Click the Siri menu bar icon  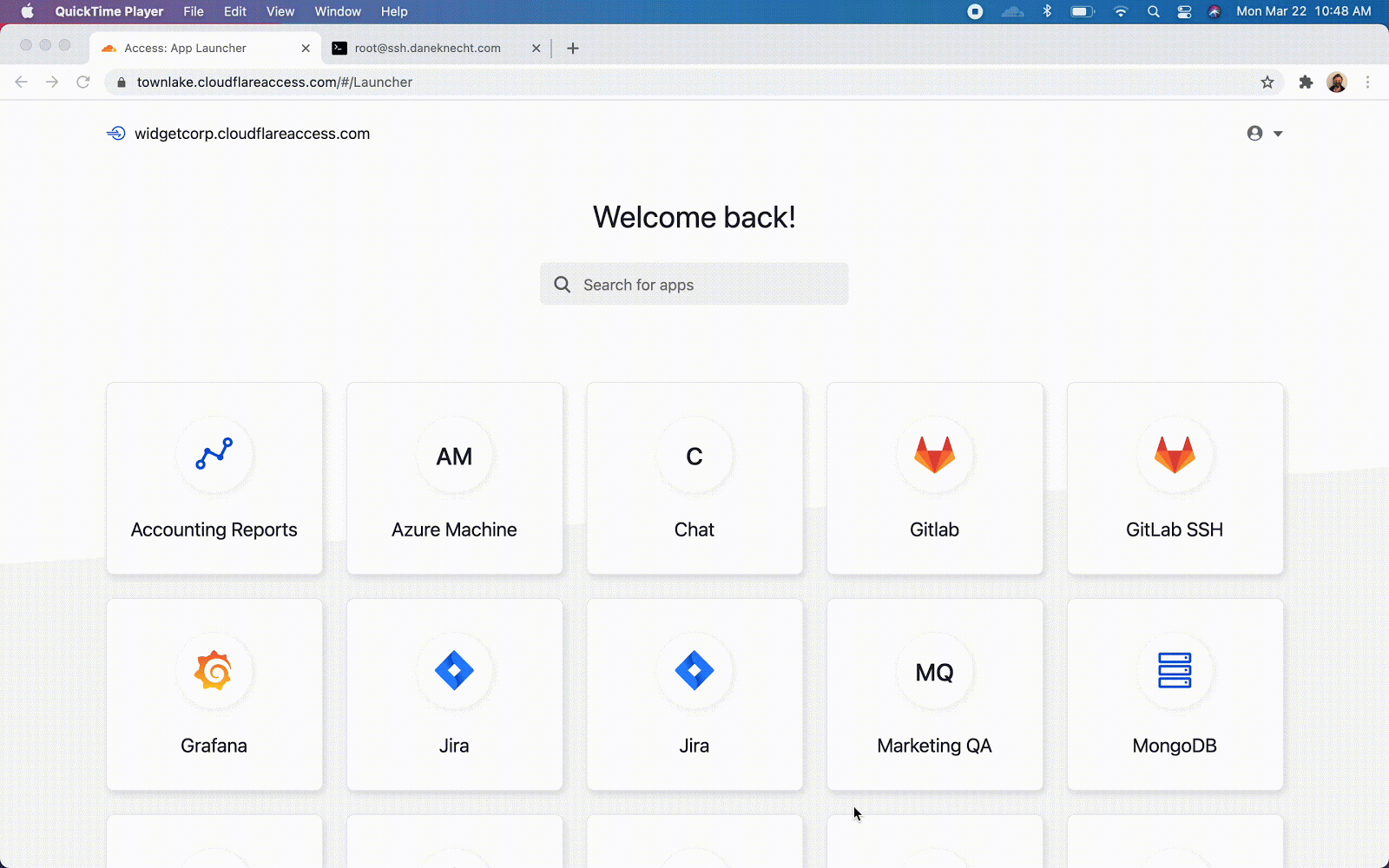click(1215, 11)
